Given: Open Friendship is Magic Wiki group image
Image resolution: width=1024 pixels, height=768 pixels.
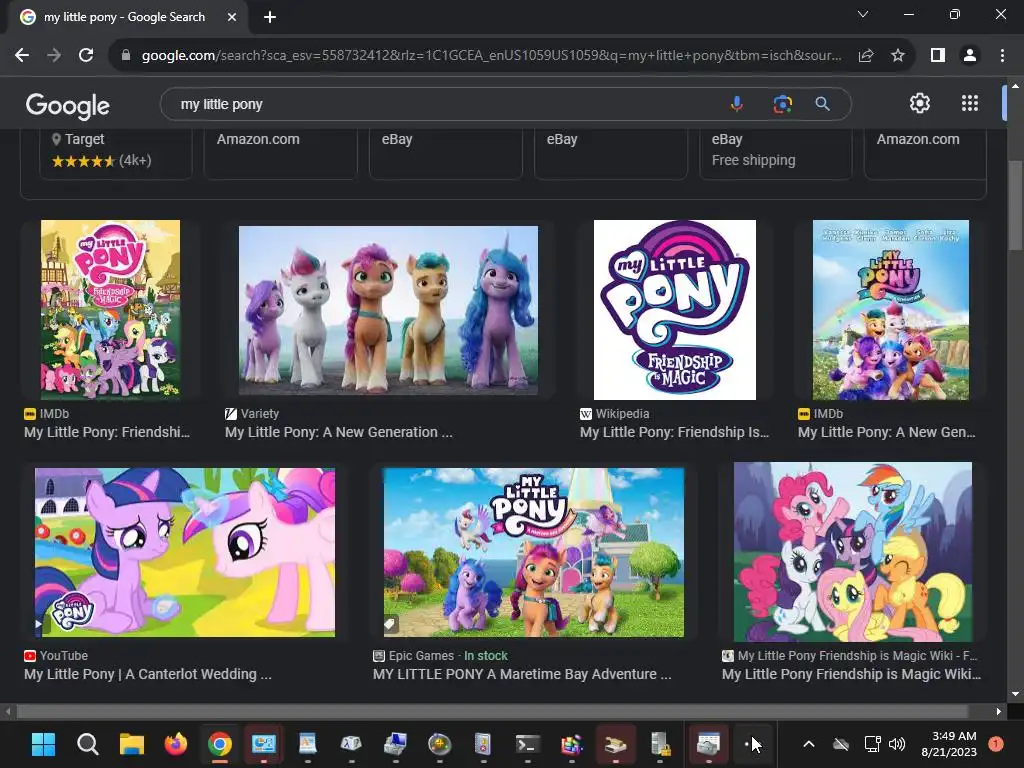Looking at the screenshot, I should point(852,552).
